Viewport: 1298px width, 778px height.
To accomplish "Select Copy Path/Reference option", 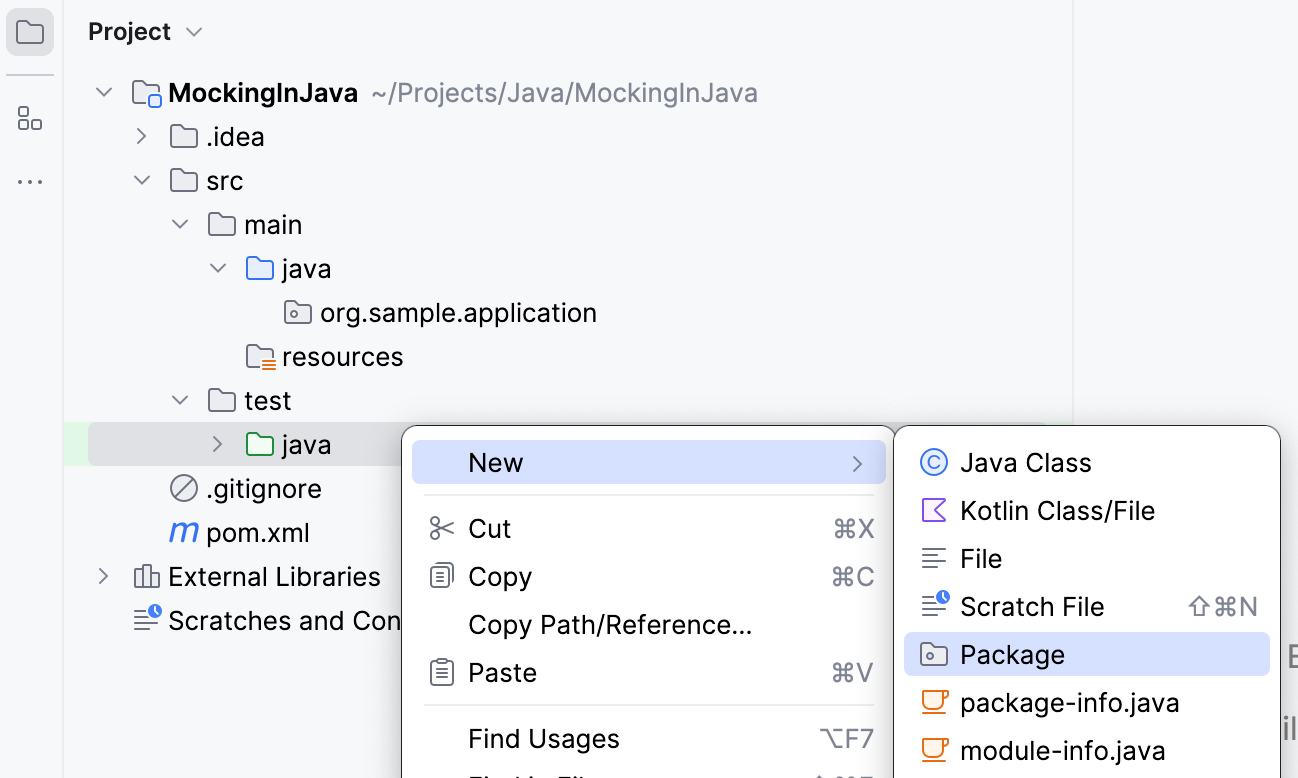I will coord(610,624).
